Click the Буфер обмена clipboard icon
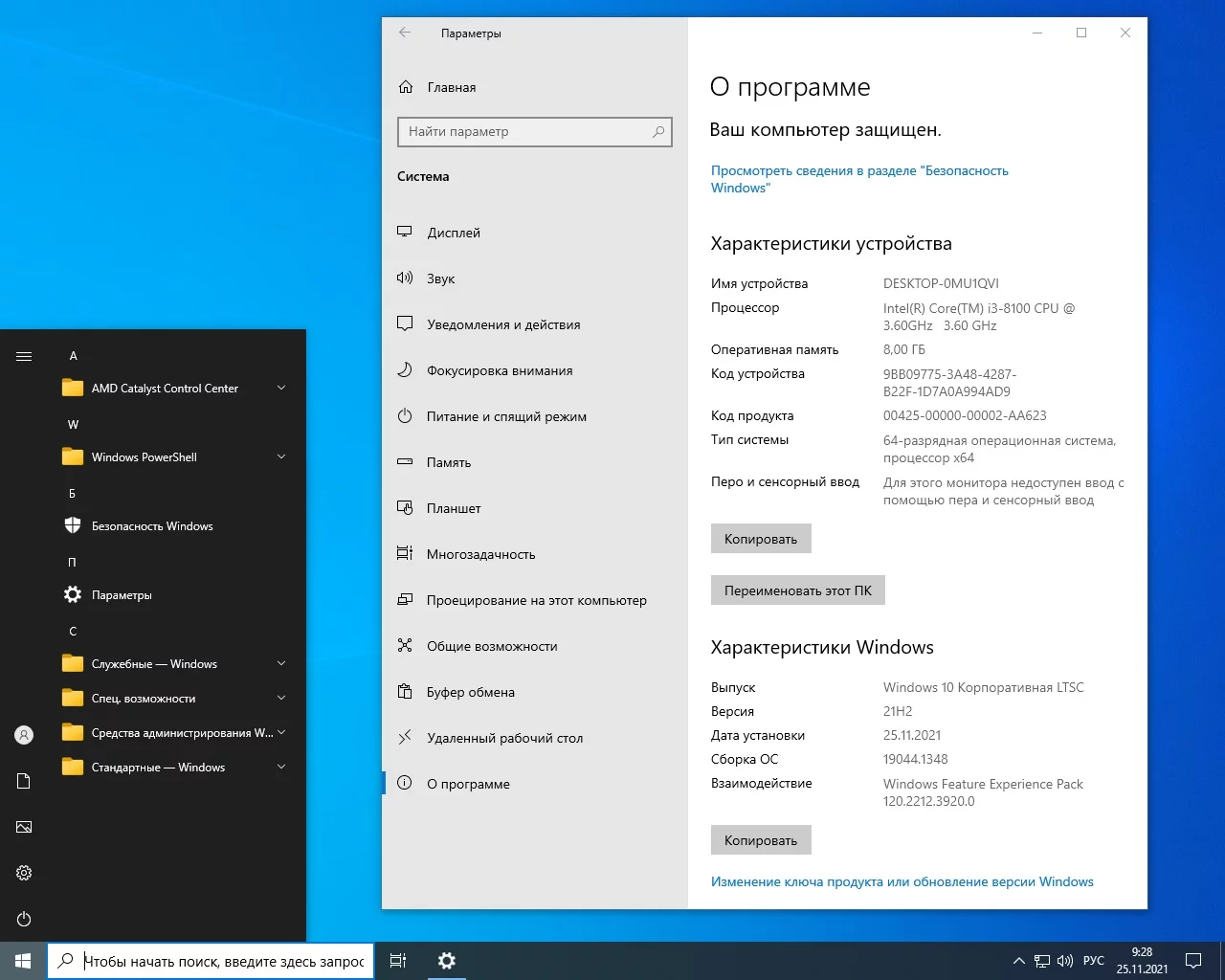The width and height of the screenshot is (1225, 980). [405, 692]
